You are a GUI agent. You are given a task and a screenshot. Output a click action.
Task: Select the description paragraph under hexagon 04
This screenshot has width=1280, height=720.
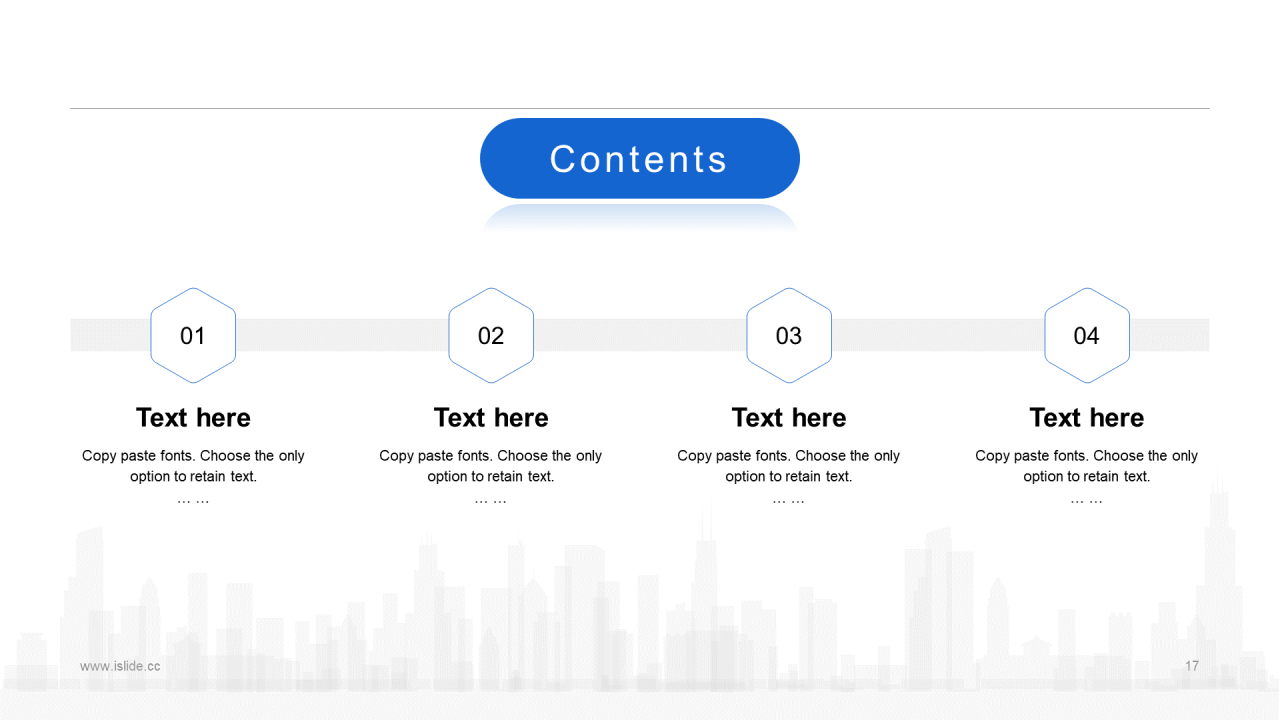[x=1086, y=466]
